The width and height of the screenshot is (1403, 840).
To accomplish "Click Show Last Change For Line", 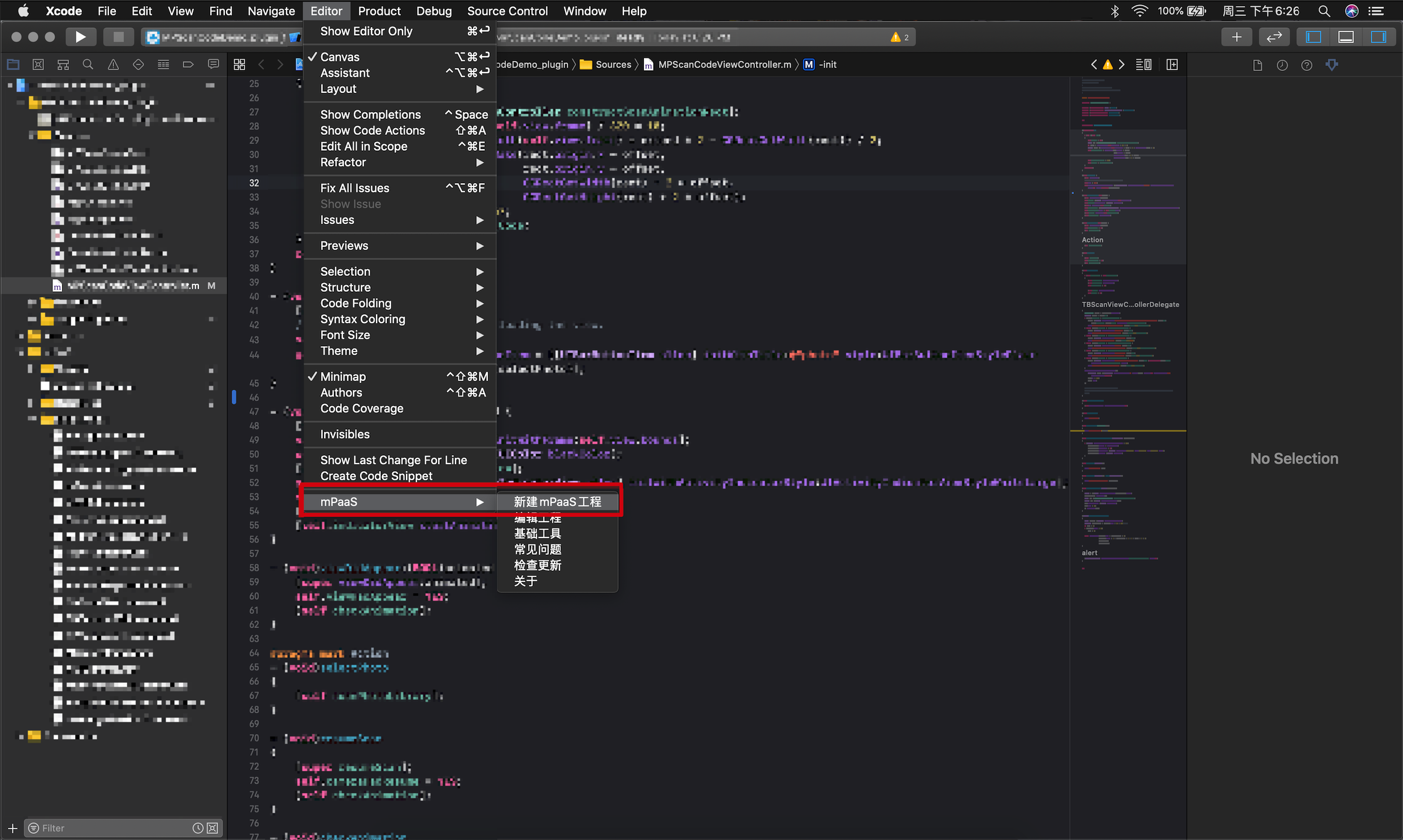I will click(x=400, y=460).
